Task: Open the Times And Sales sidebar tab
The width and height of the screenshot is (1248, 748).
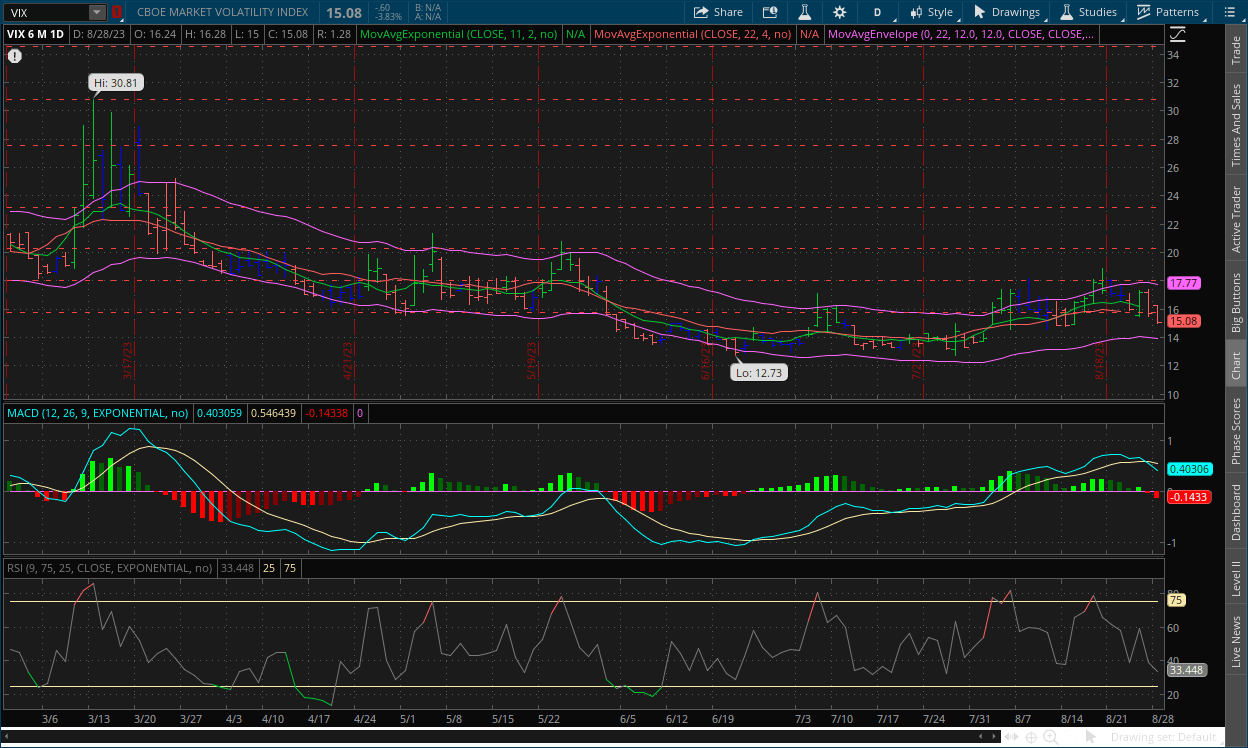Action: click(x=1237, y=125)
